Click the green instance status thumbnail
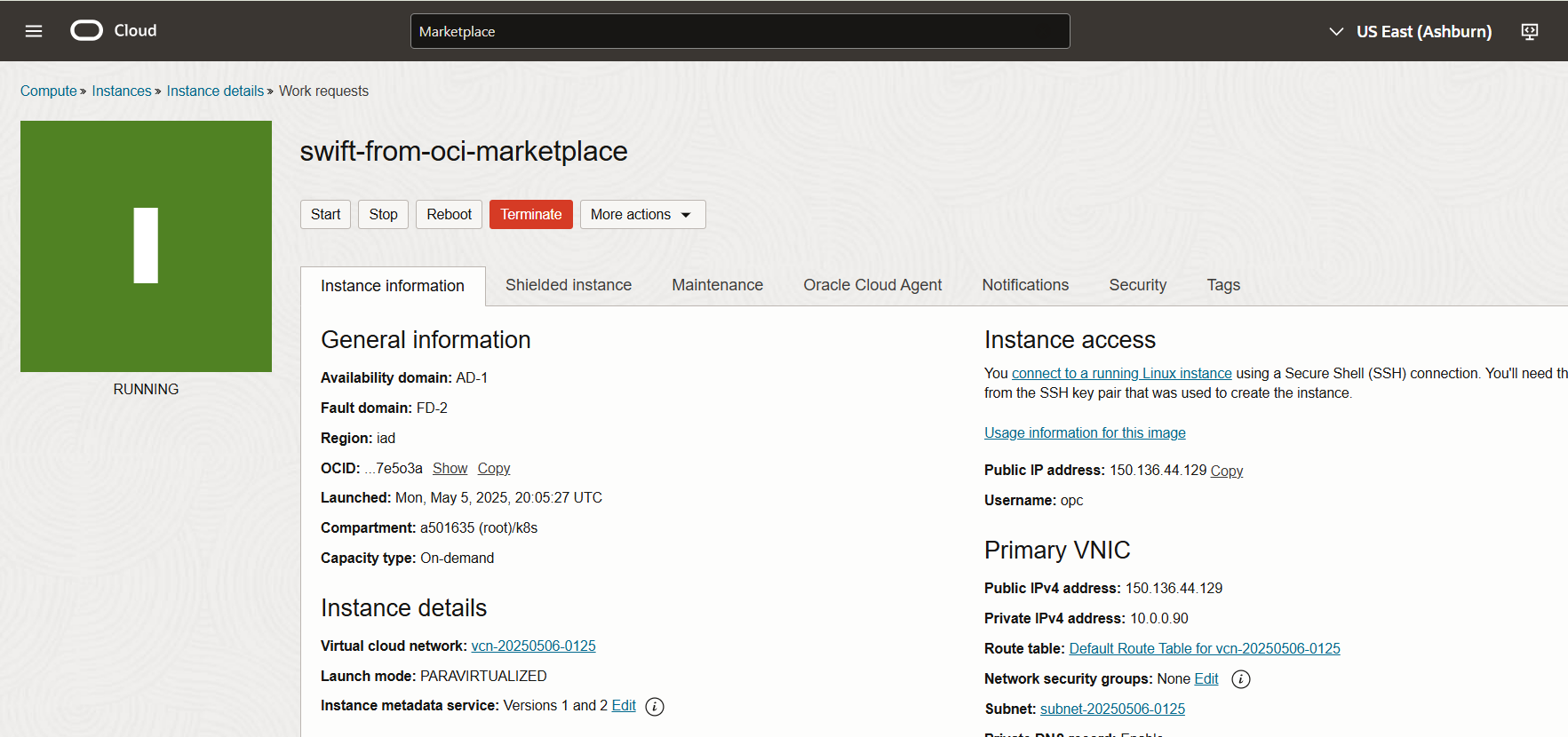This screenshot has height=737, width=1568. click(x=146, y=246)
